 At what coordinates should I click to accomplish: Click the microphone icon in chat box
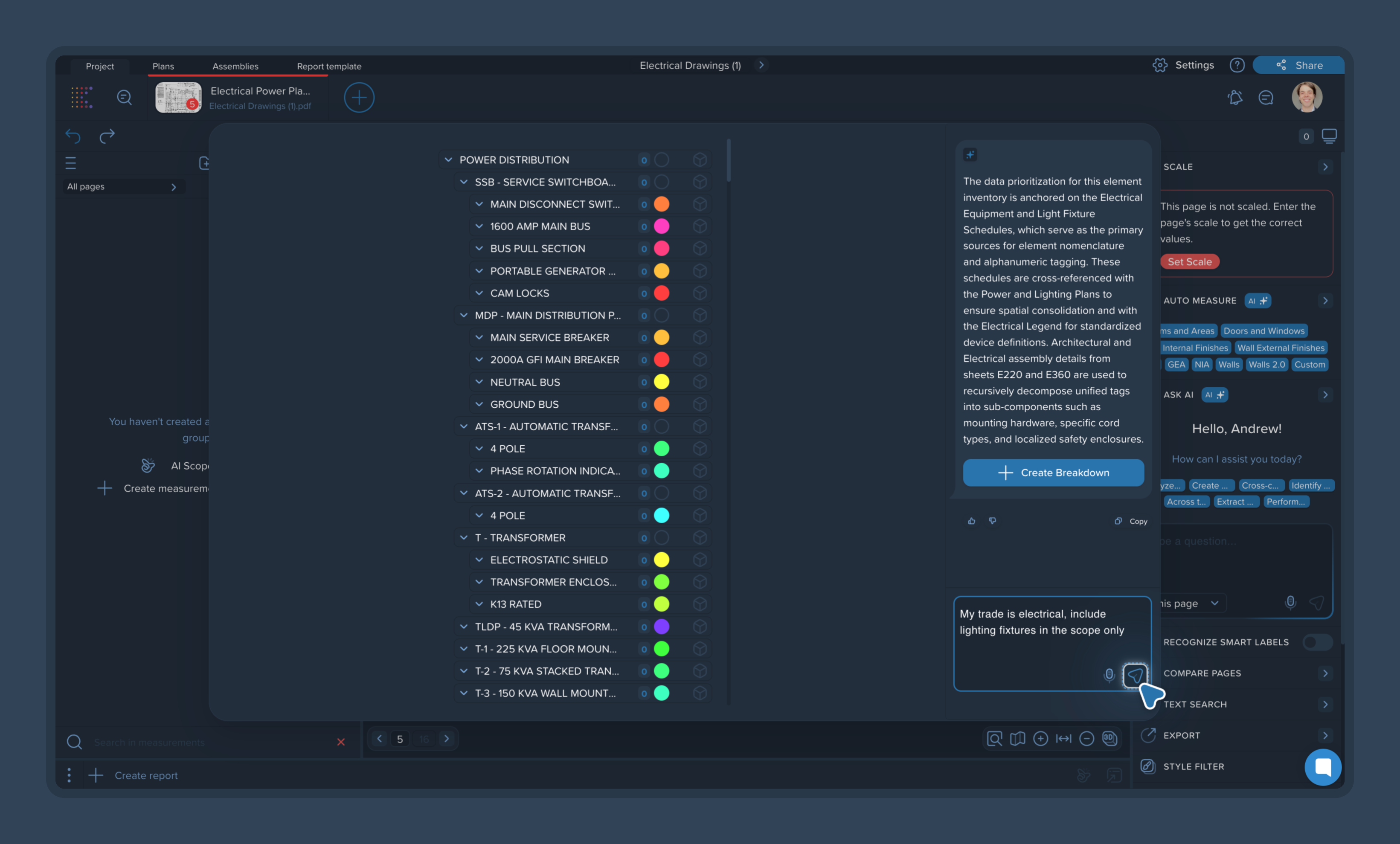point(1109,675)
